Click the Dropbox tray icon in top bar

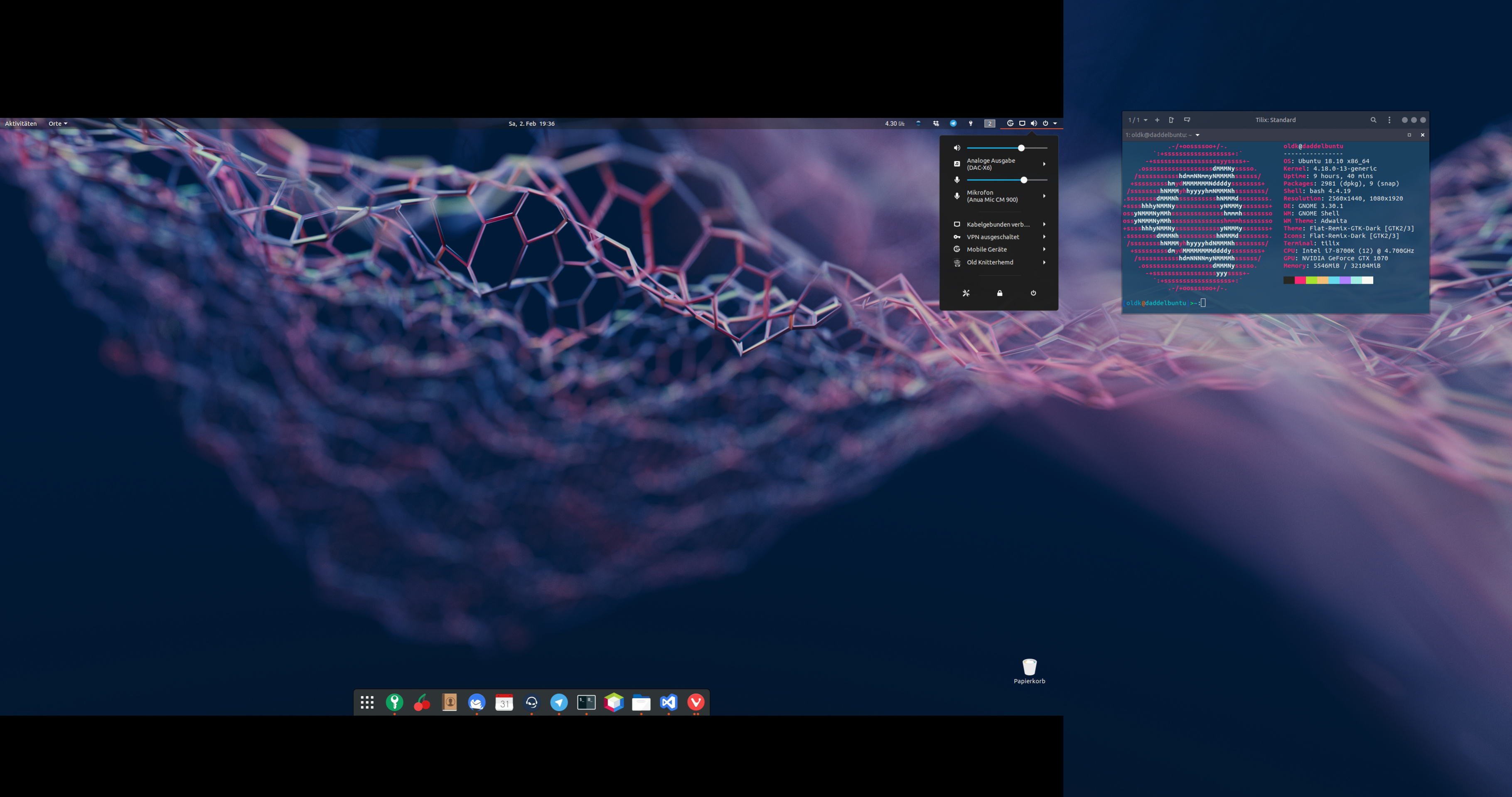[x=936, y=123]
